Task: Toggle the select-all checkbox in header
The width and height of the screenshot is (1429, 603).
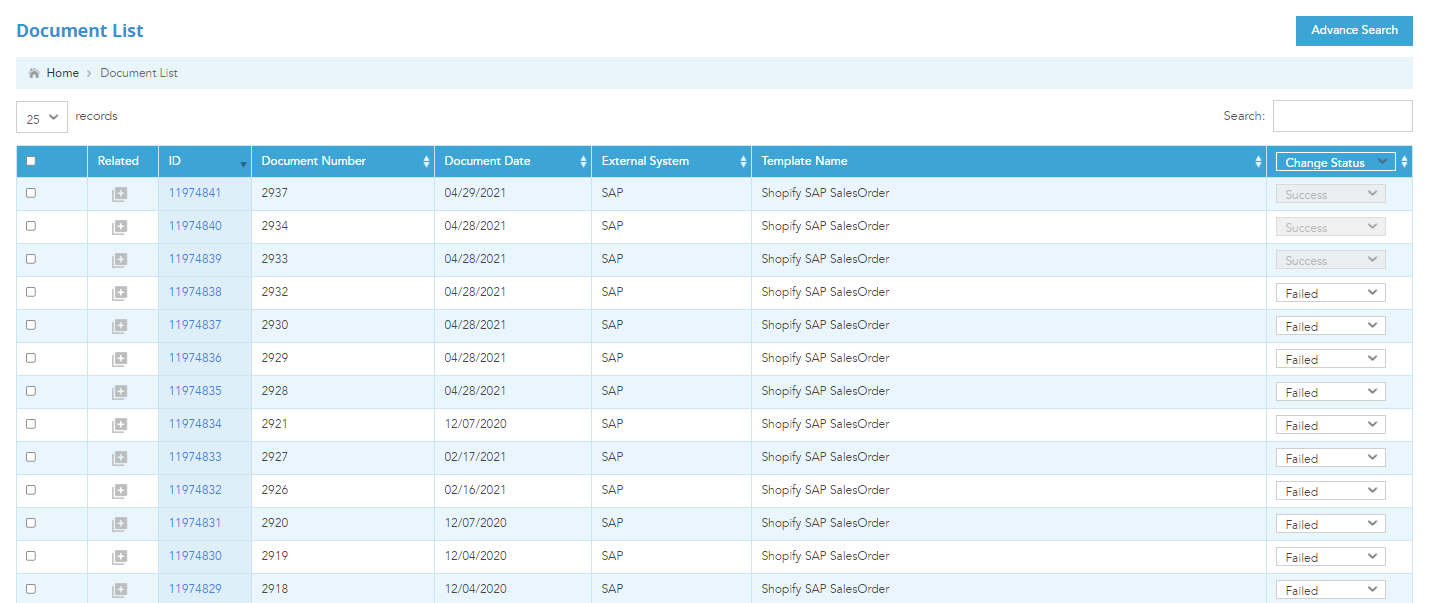Action: coord(31,161)
